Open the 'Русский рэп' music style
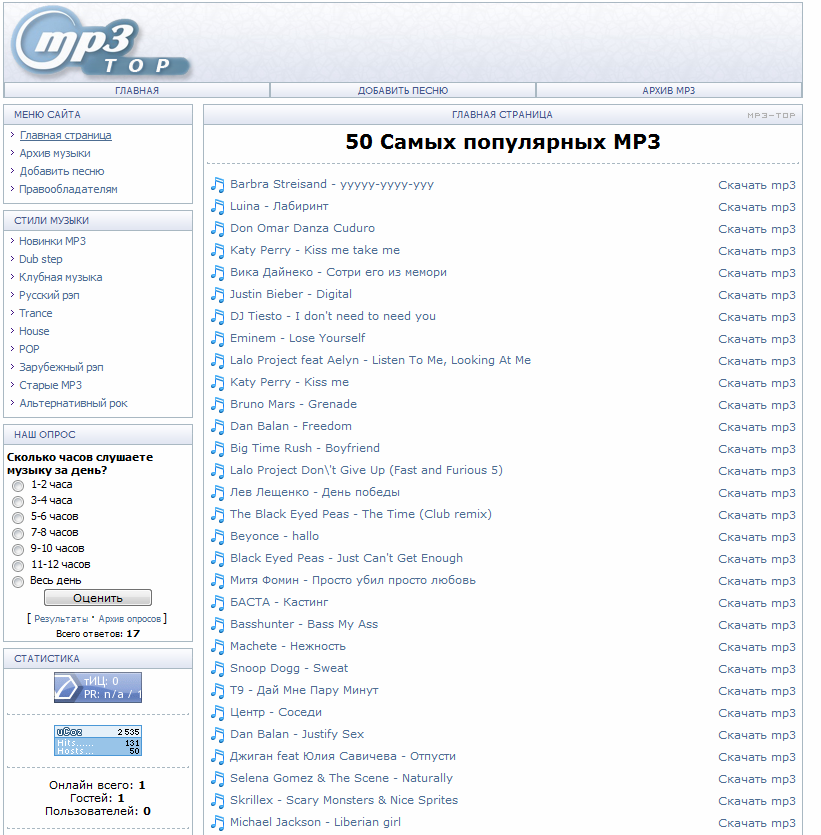Image resolution: width=821 pixels, height=835 pixels. [49, 295]
